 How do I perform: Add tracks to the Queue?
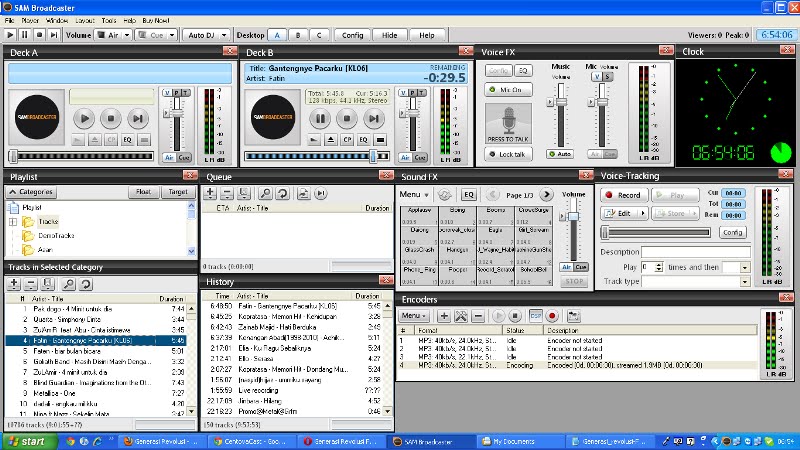coord(210,193)
